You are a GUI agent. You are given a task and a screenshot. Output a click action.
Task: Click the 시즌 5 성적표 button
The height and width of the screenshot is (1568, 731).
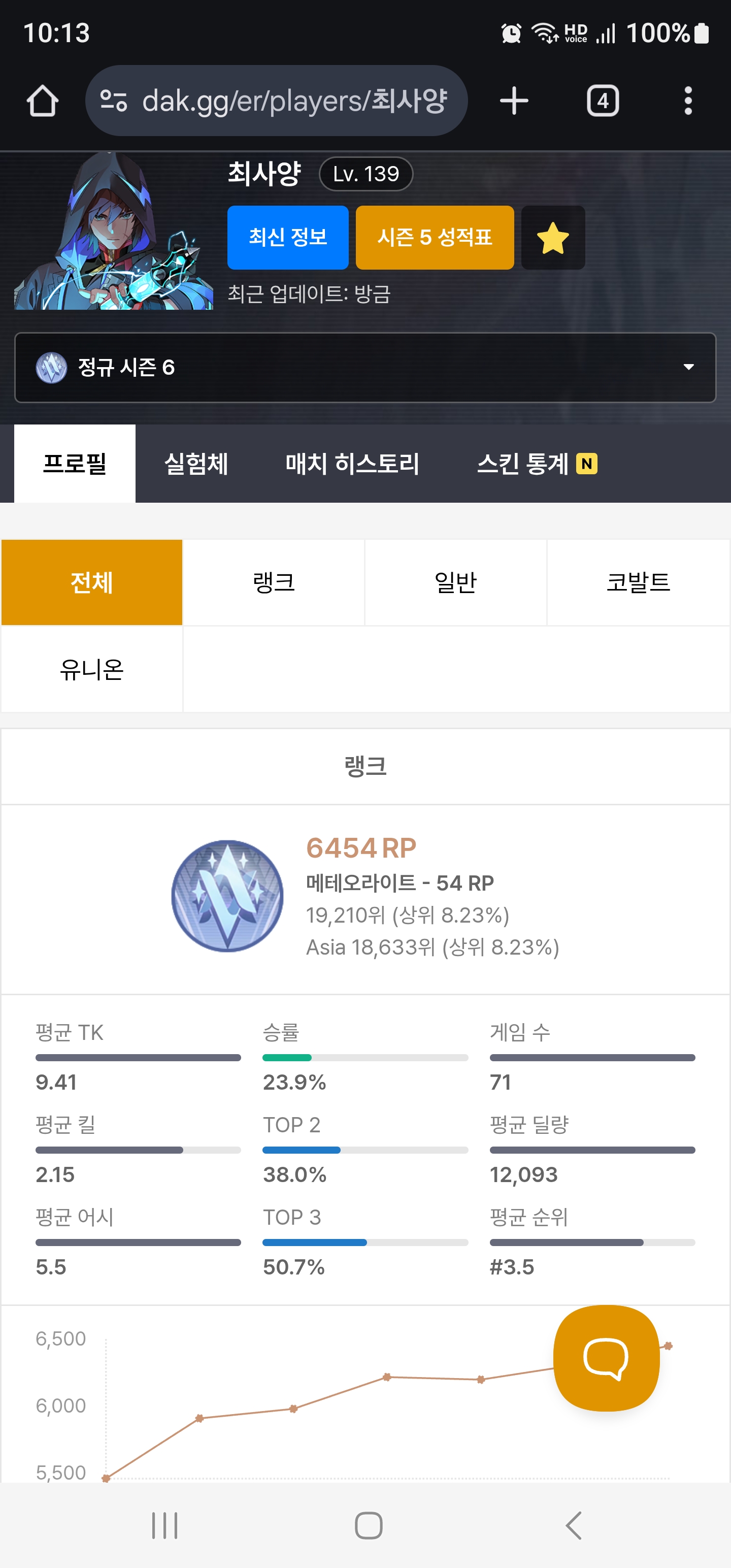click(435, 238)
